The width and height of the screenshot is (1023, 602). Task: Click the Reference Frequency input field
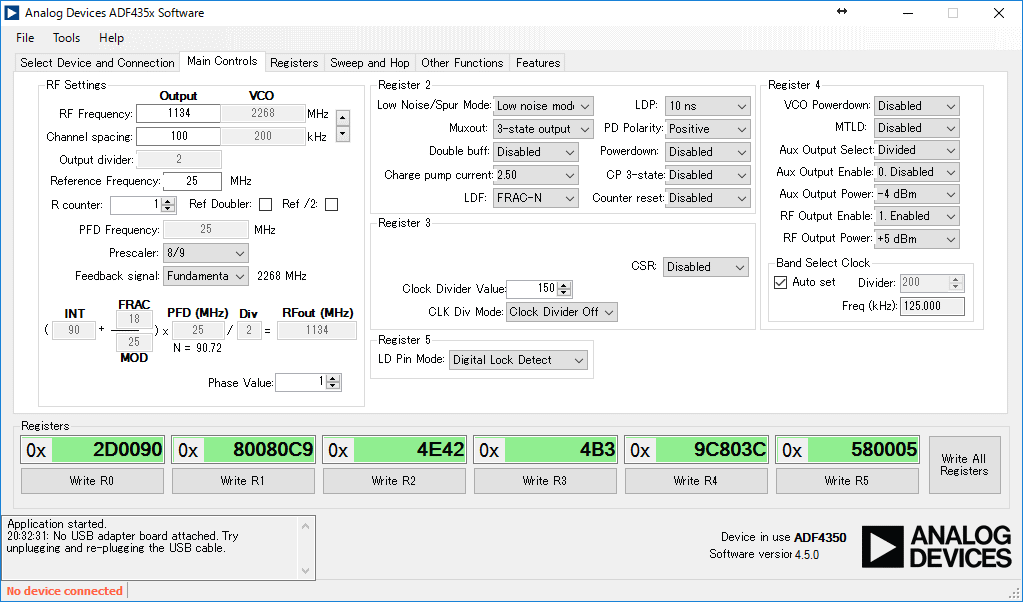[192, 181]
